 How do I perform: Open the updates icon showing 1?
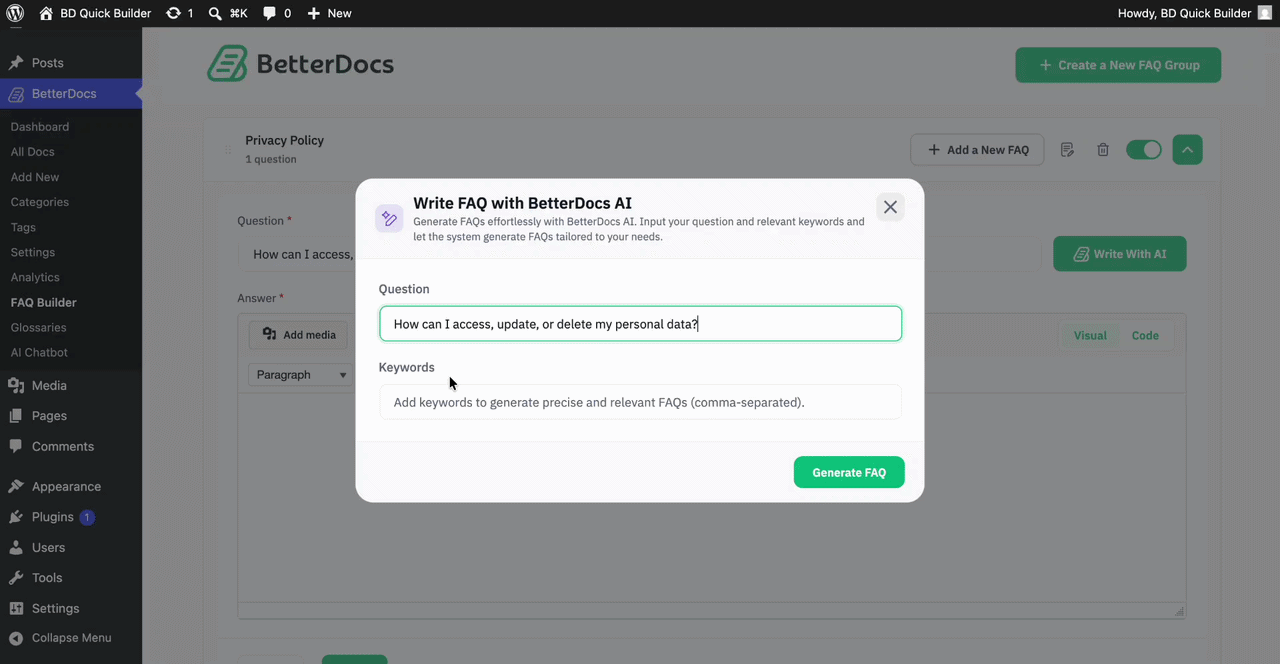(x=179, y=13)
